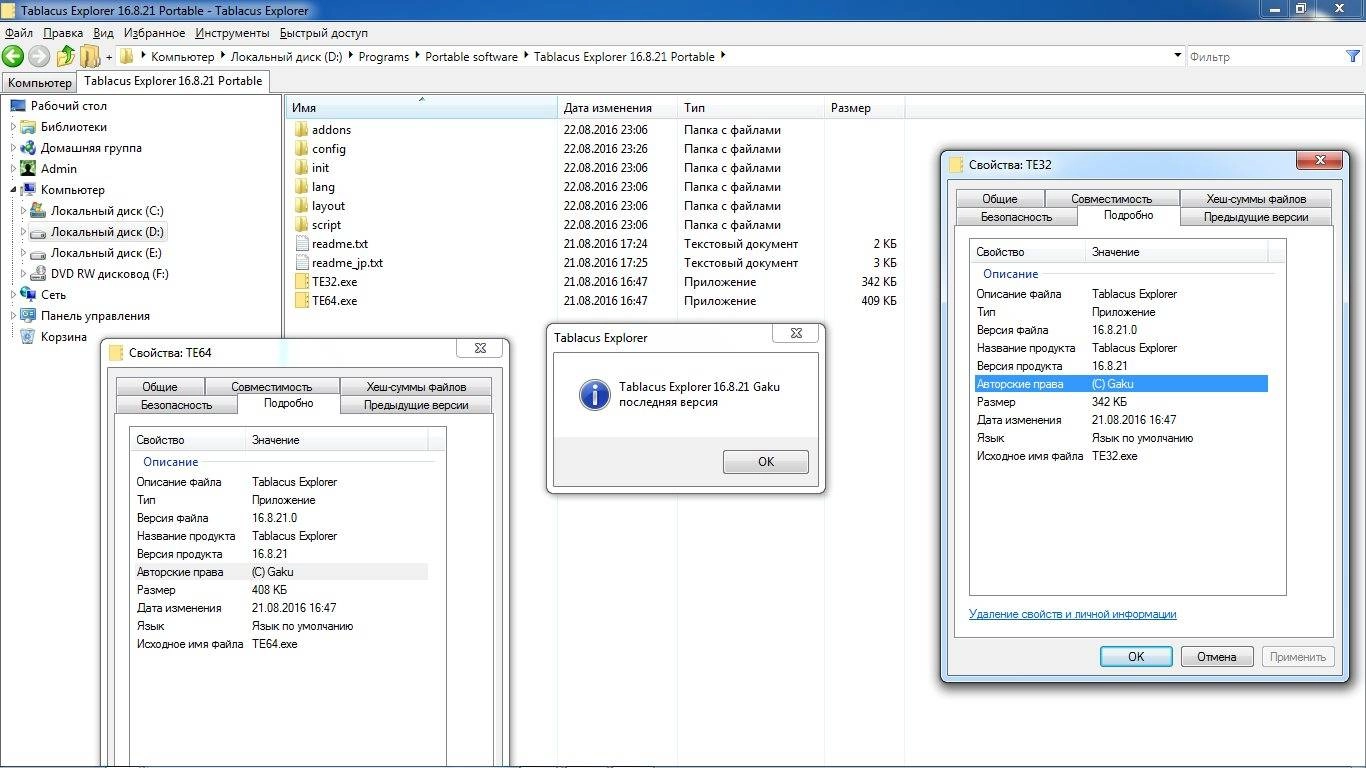Click Отмена in TE32 properties dialog
The width and height of the screenshot is (1366, 768).
1216,656
